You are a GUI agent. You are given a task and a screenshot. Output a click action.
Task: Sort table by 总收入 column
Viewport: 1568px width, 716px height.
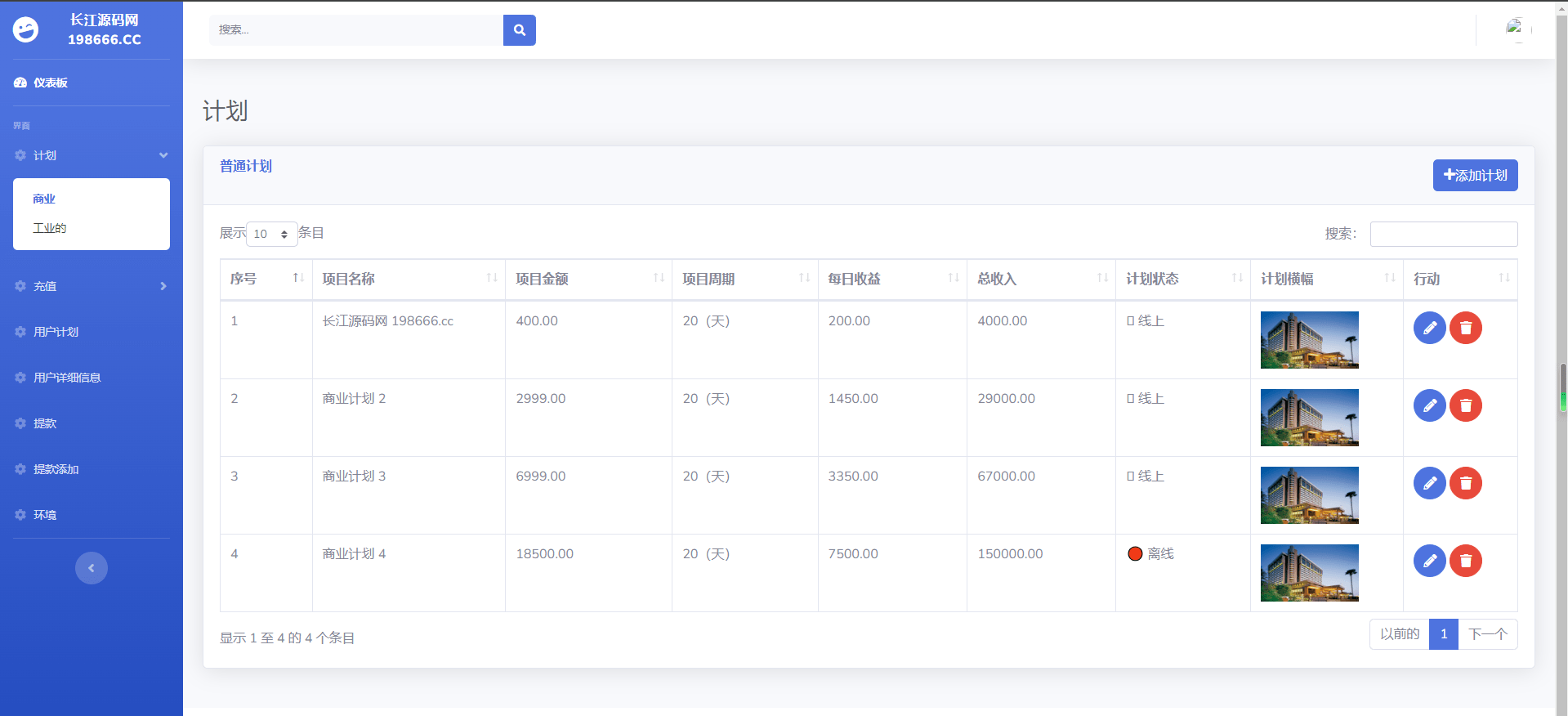click(1041, 279)
